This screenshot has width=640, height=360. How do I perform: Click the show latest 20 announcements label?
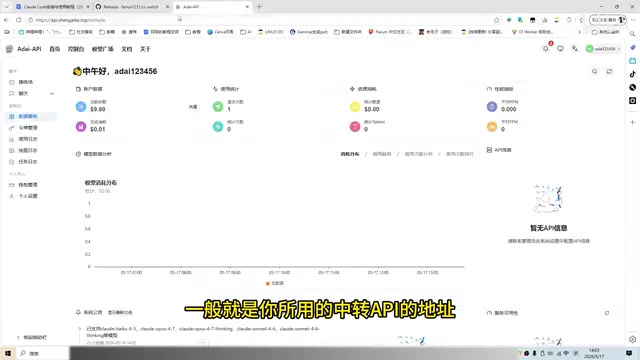120,313
